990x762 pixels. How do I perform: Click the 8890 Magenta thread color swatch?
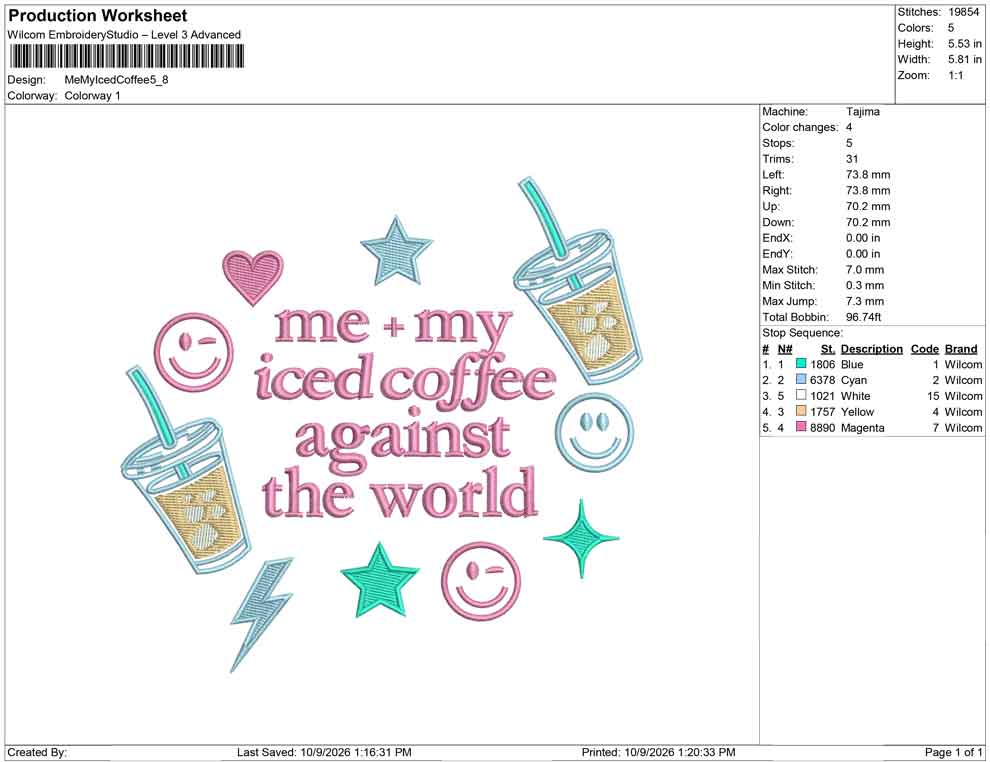(x=801, y=427)
